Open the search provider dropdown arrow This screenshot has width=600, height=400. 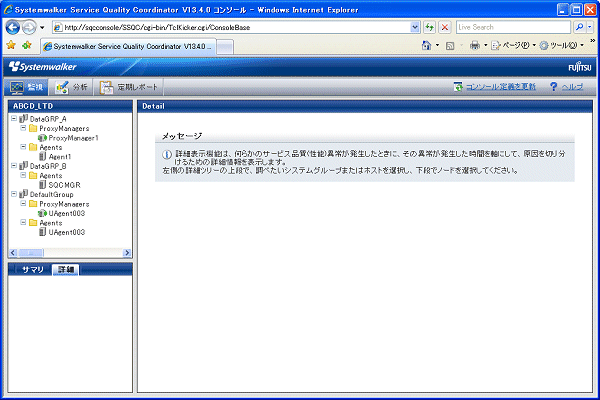pyautogui.click(x=590, y=27)
